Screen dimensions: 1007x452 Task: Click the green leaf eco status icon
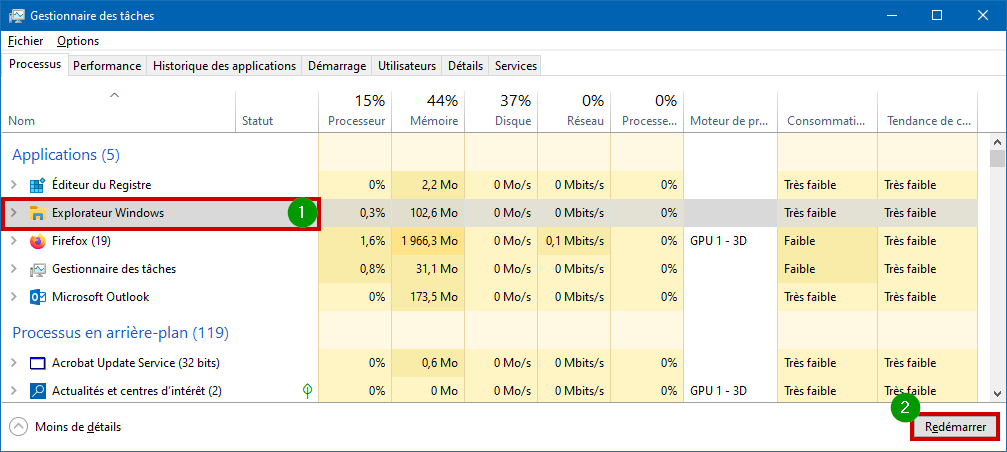308,390
